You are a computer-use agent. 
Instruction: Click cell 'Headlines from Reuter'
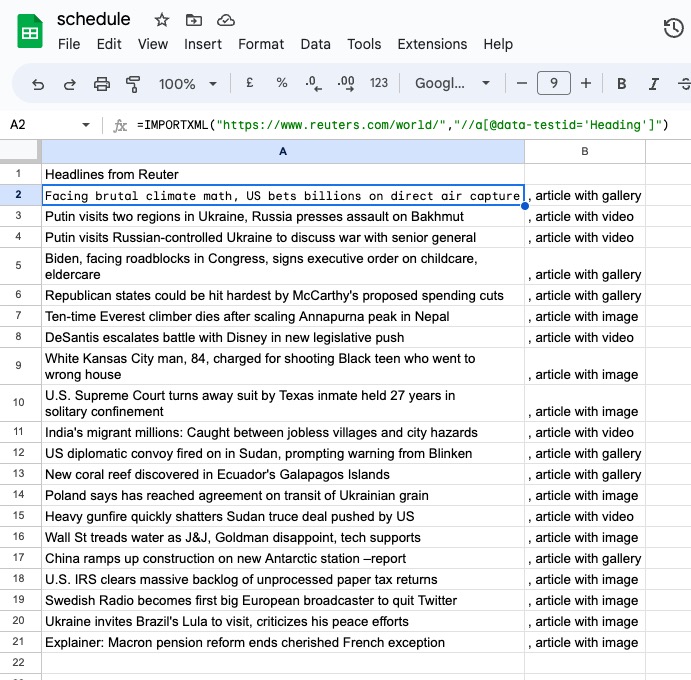point(283,175)
